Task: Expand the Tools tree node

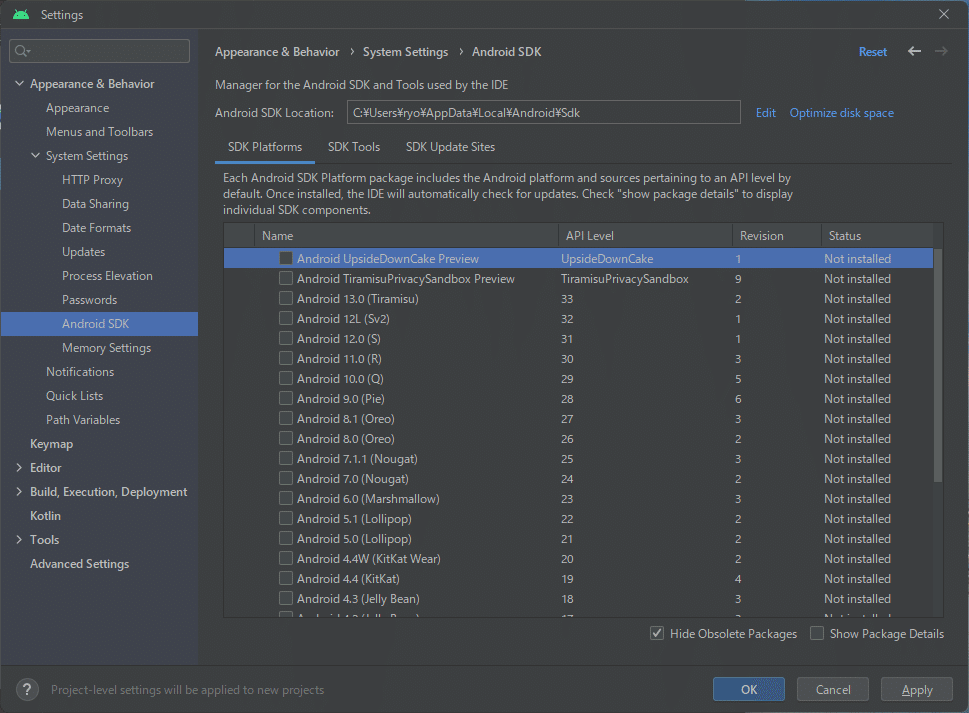Action: pos(19,539)
